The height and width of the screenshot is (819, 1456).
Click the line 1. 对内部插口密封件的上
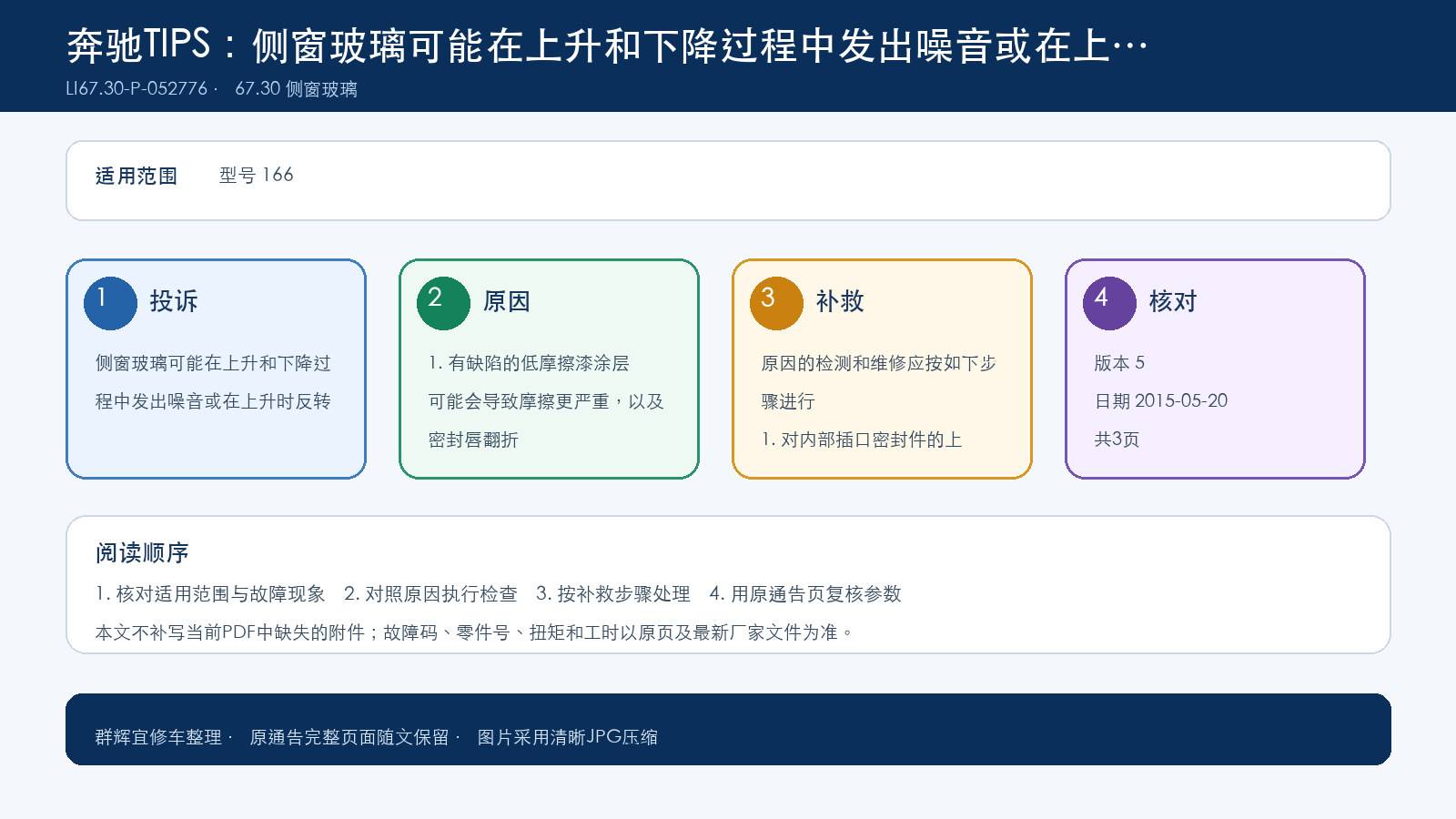coord(862,440)
